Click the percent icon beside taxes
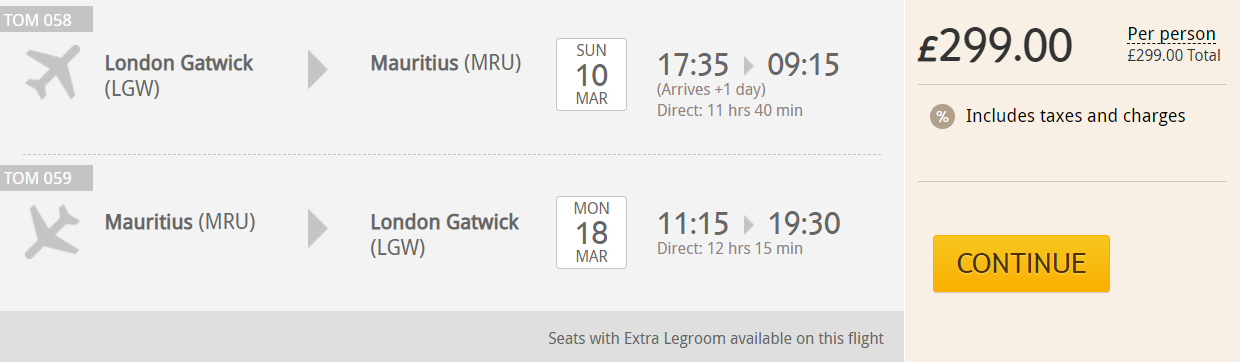 coord(942,116)
